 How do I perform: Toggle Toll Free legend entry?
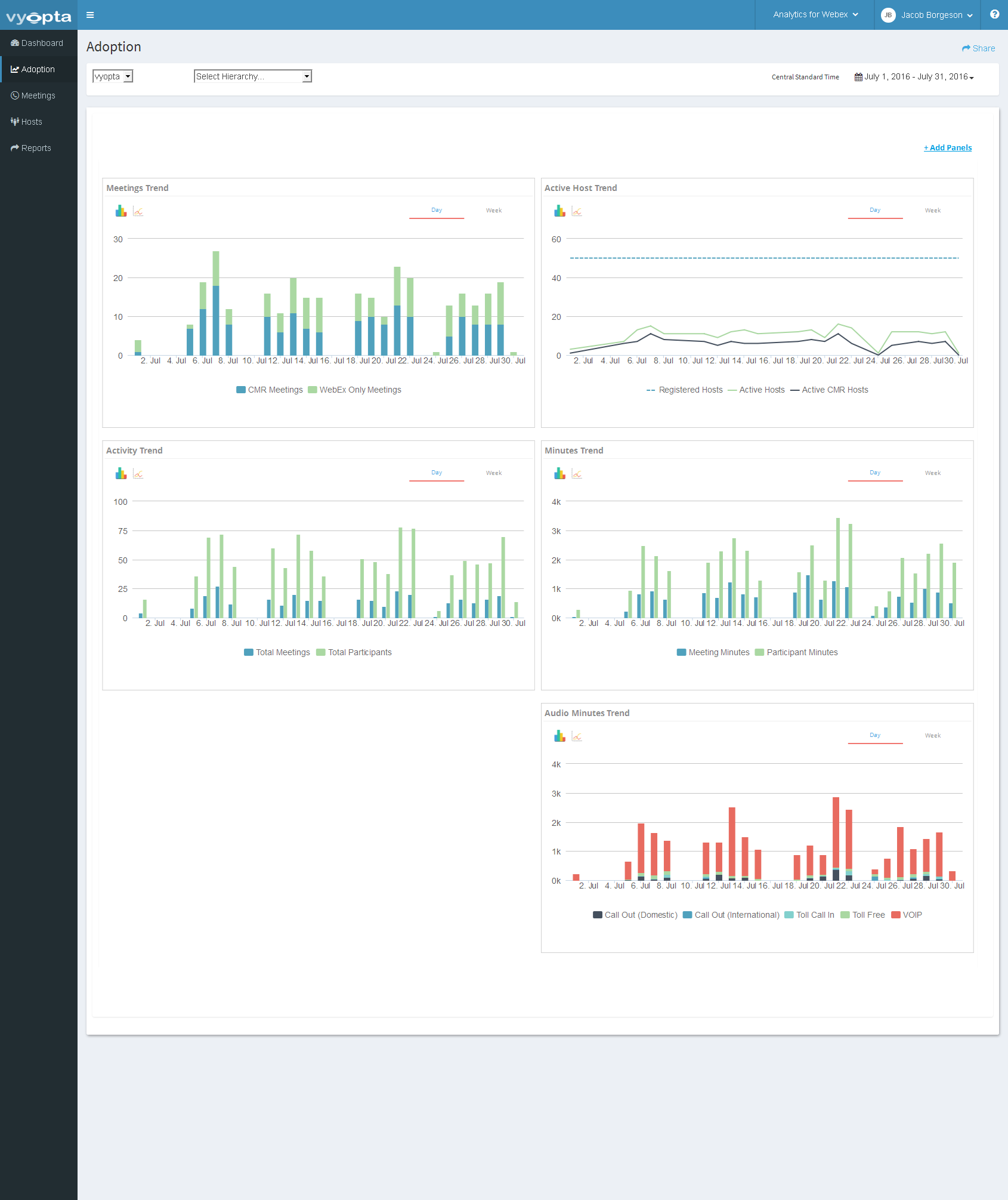pyautogui.click(x=862, y=915)
